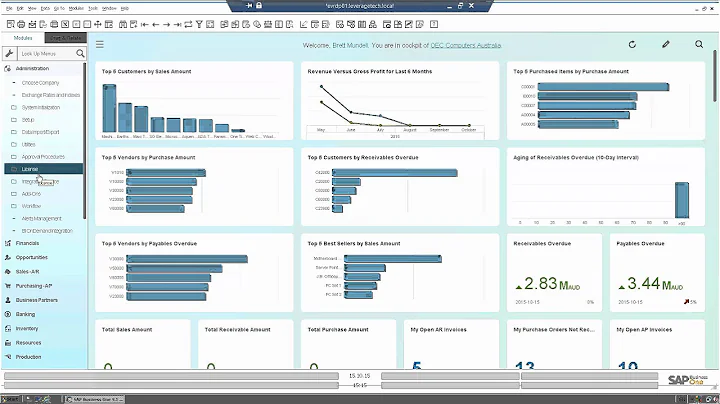Expand the Financials module
Screen dimensions: 720x404
28,243
